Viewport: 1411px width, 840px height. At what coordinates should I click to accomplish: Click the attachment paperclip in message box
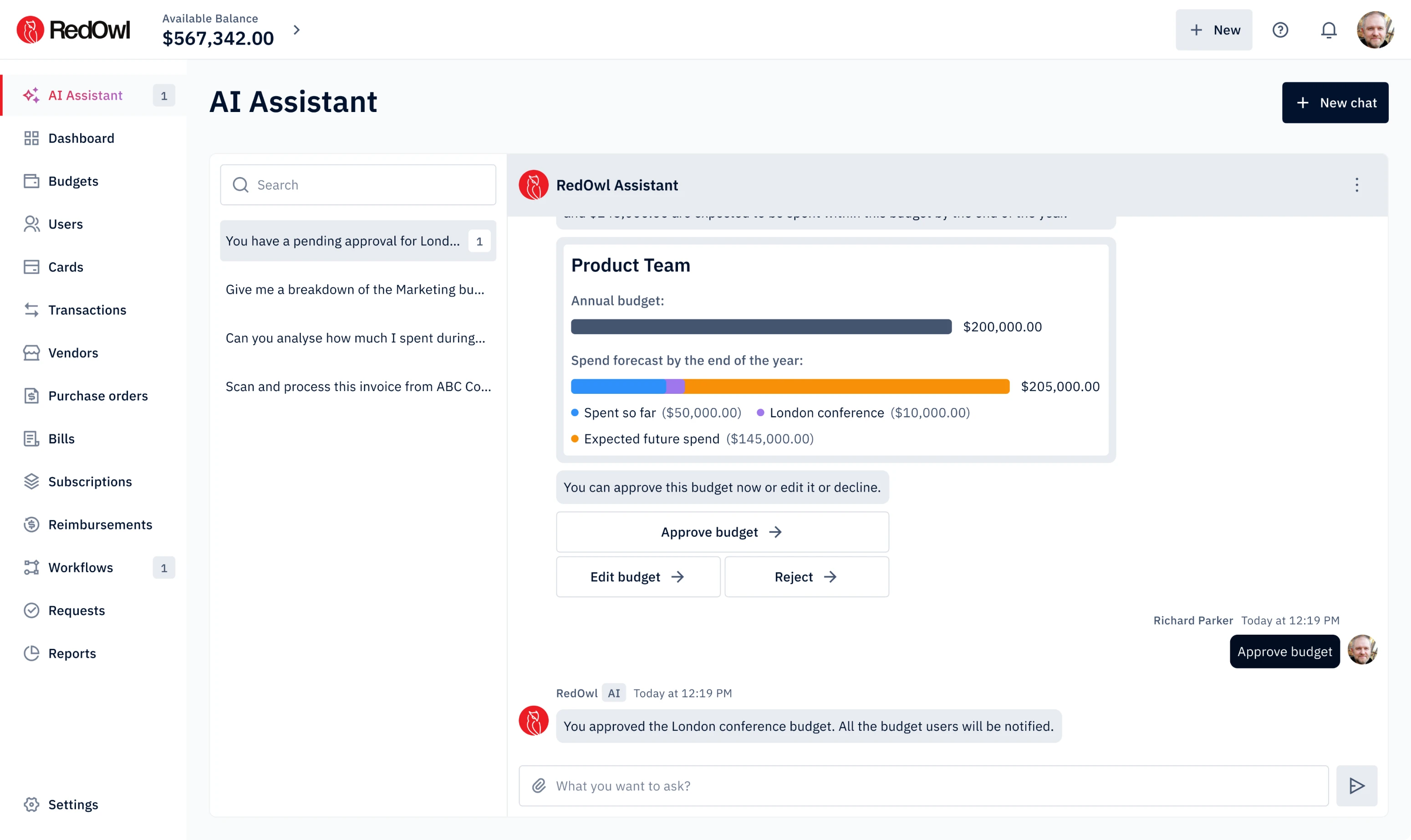click(539, 786)
